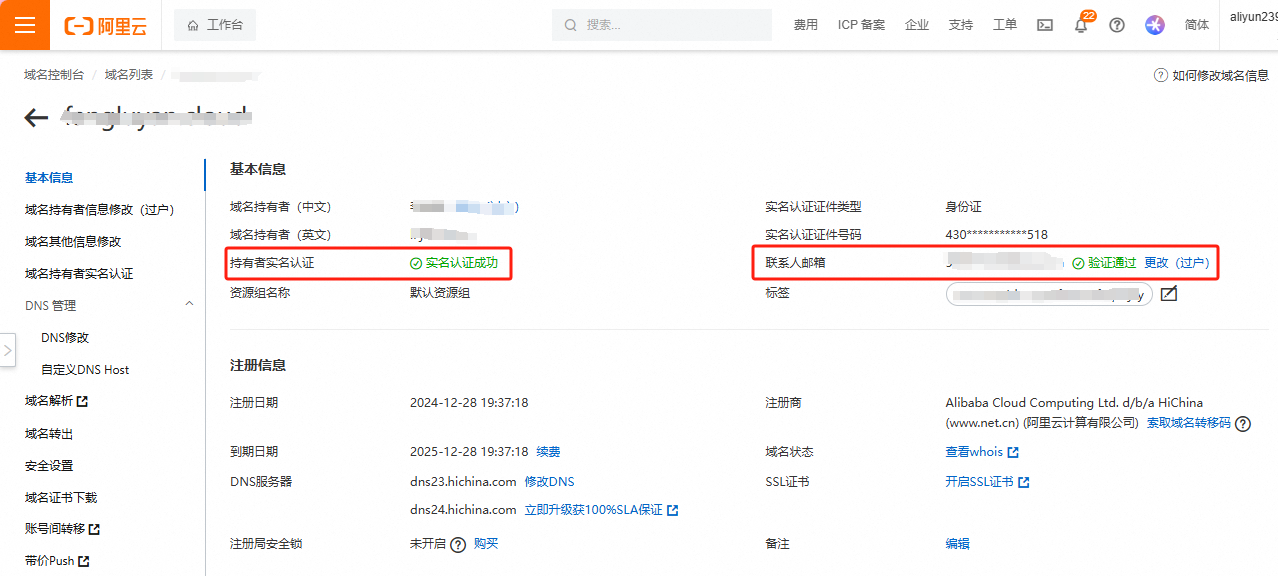Click the 实名认证成功 status text
Screen dimensions: 1278x576
[460, 263]
